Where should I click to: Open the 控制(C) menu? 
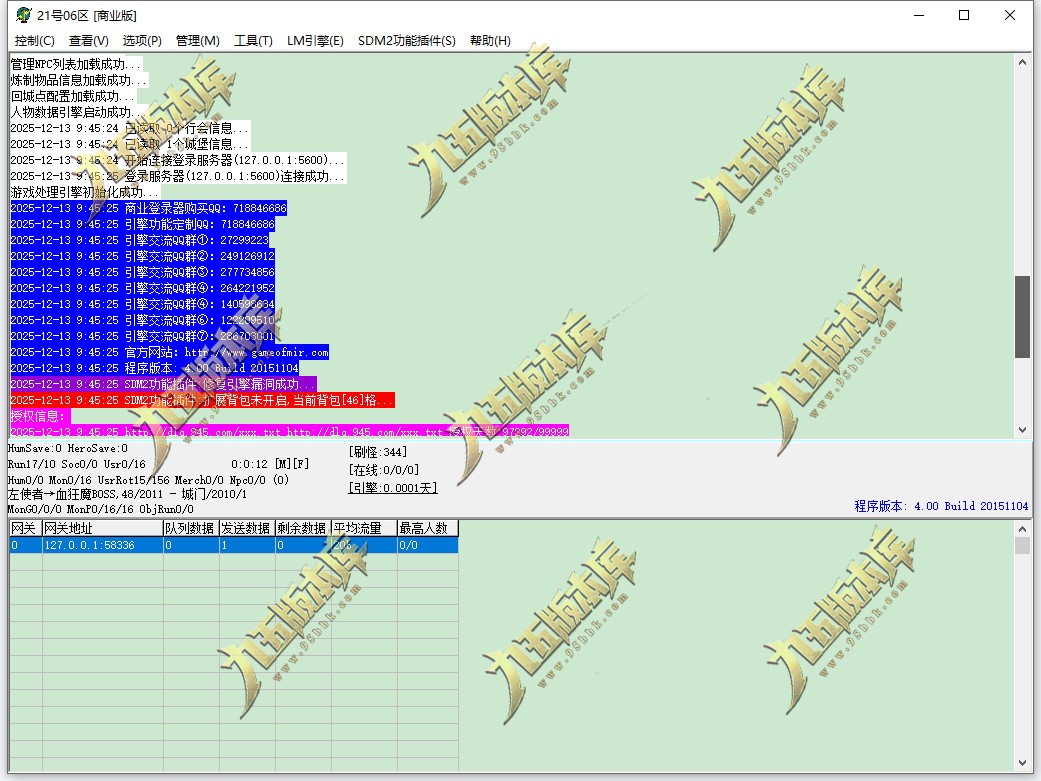click(35, 41)
